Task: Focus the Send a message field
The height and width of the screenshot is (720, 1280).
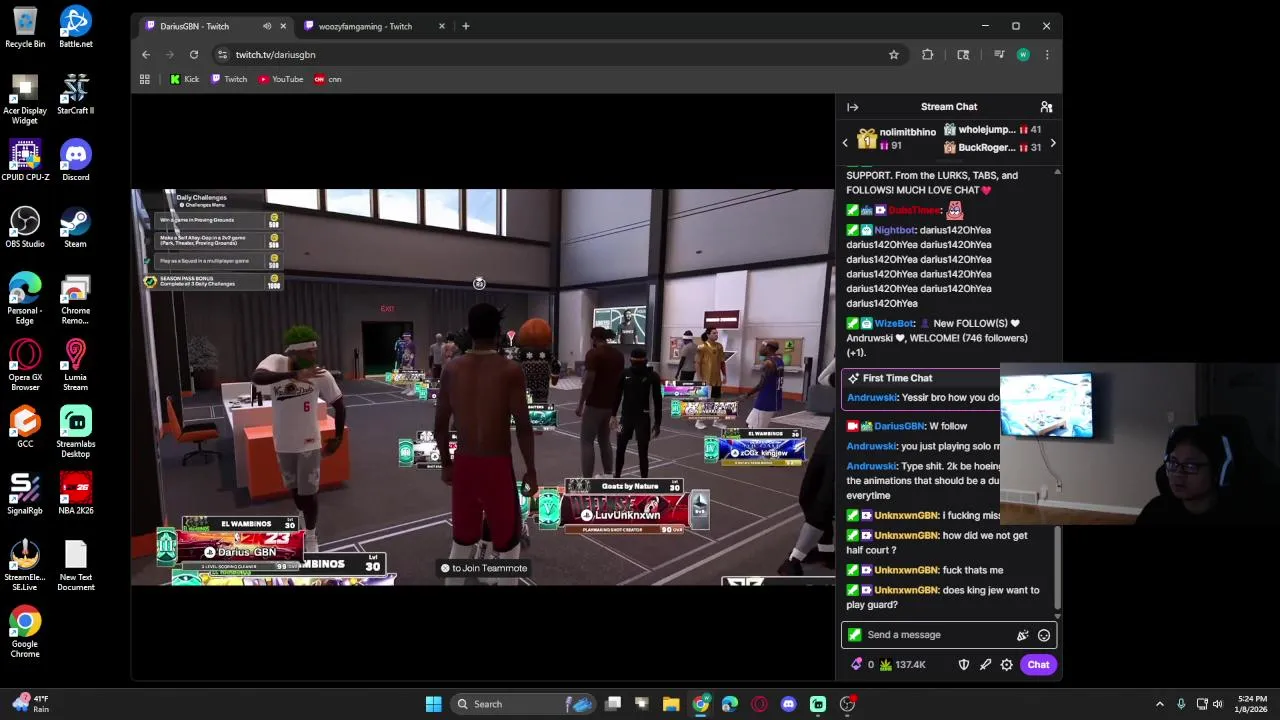Action: tap(948, 635)
